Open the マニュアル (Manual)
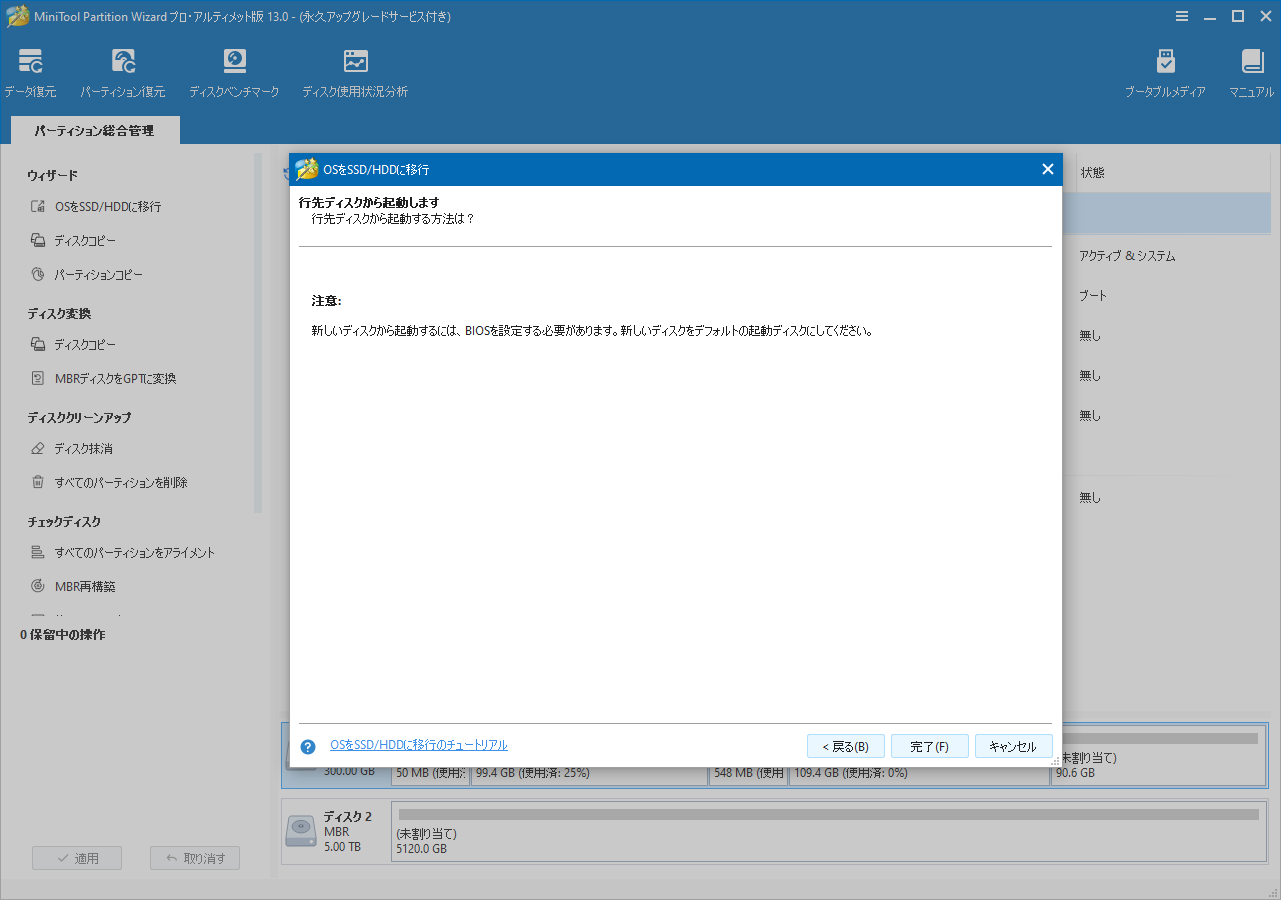 [1251, 70]
